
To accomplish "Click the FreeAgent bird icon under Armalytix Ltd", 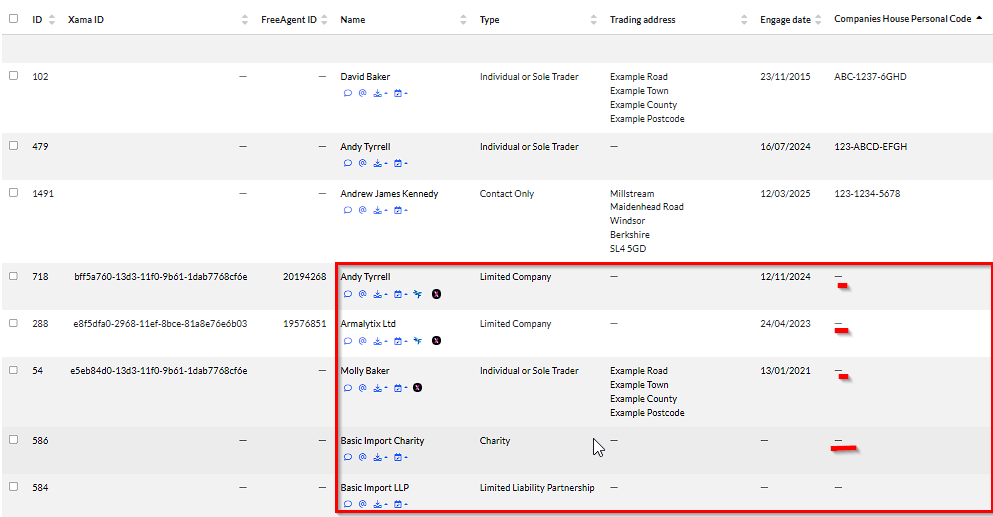I will pos(418,340).
